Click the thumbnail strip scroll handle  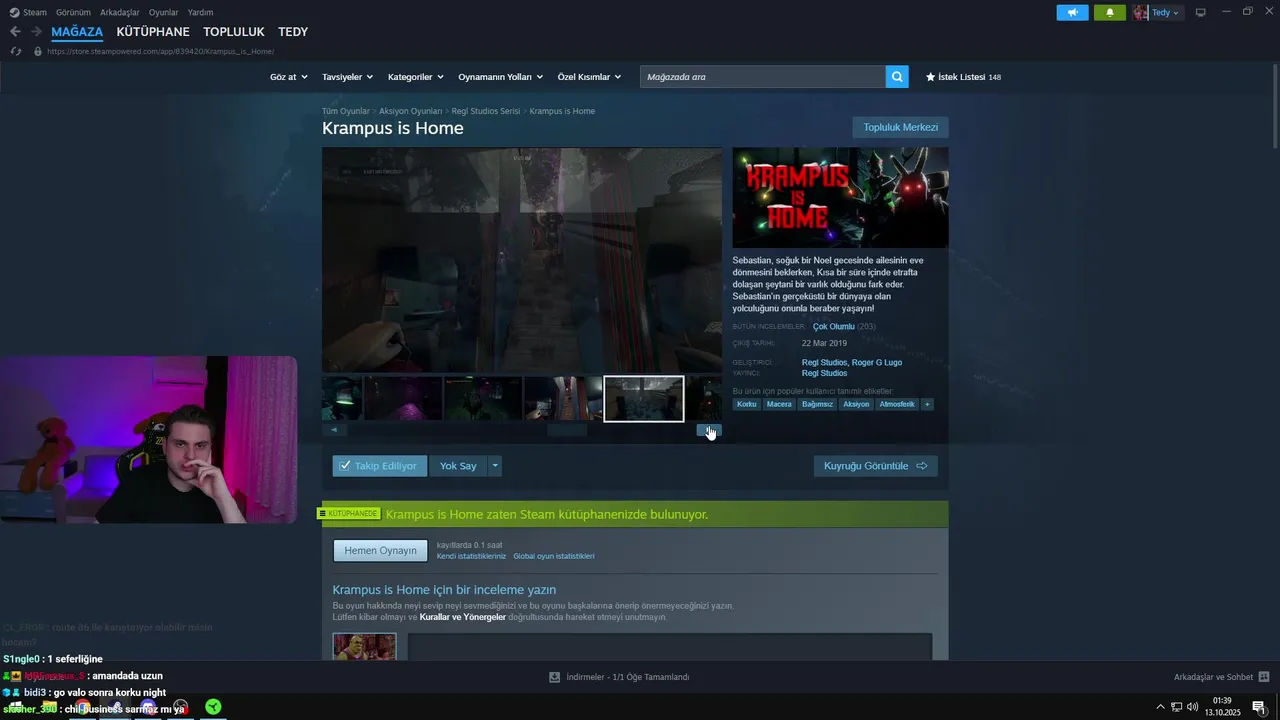pos(567,430)
